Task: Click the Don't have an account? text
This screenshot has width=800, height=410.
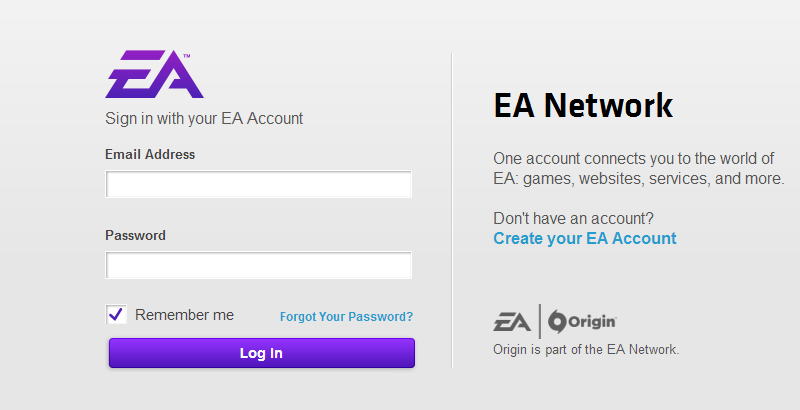Action: (573, 218)
